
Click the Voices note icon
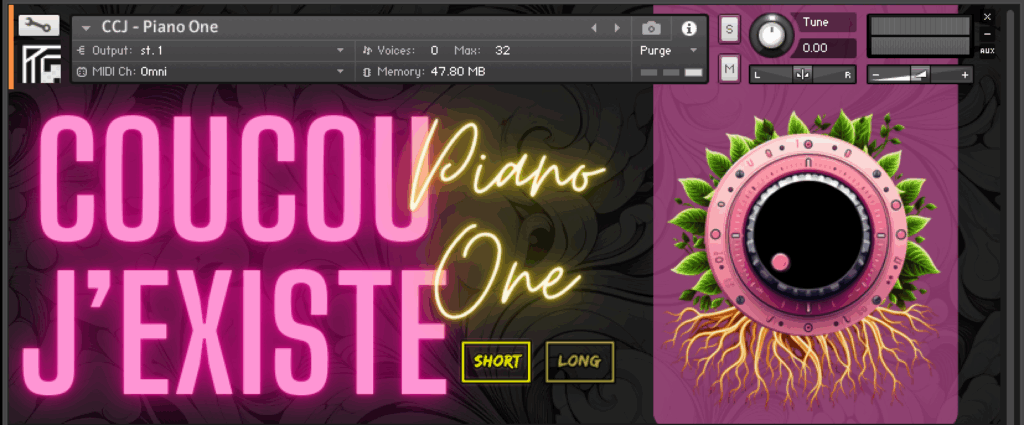(x=367, y=50)
